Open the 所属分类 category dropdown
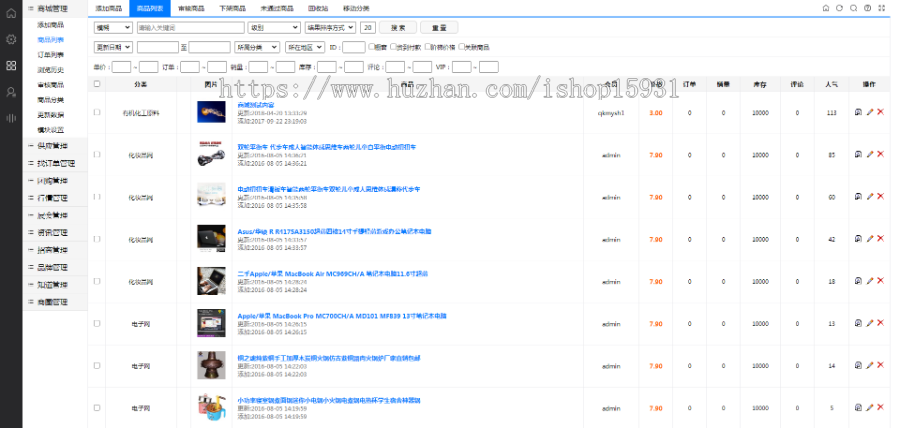The image size is (900, 428). coord(257,47)
